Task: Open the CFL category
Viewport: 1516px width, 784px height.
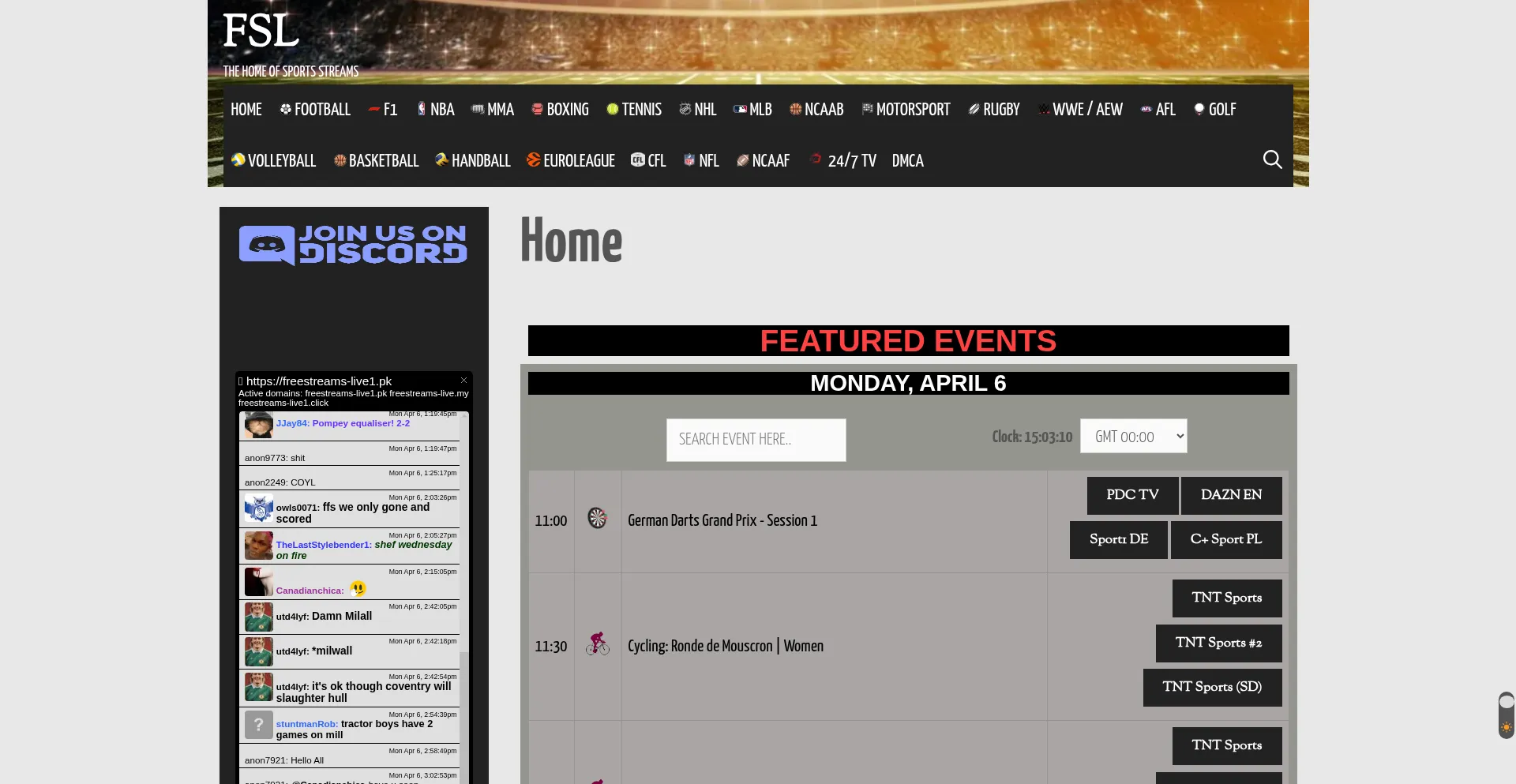Action: coord(648,161)
